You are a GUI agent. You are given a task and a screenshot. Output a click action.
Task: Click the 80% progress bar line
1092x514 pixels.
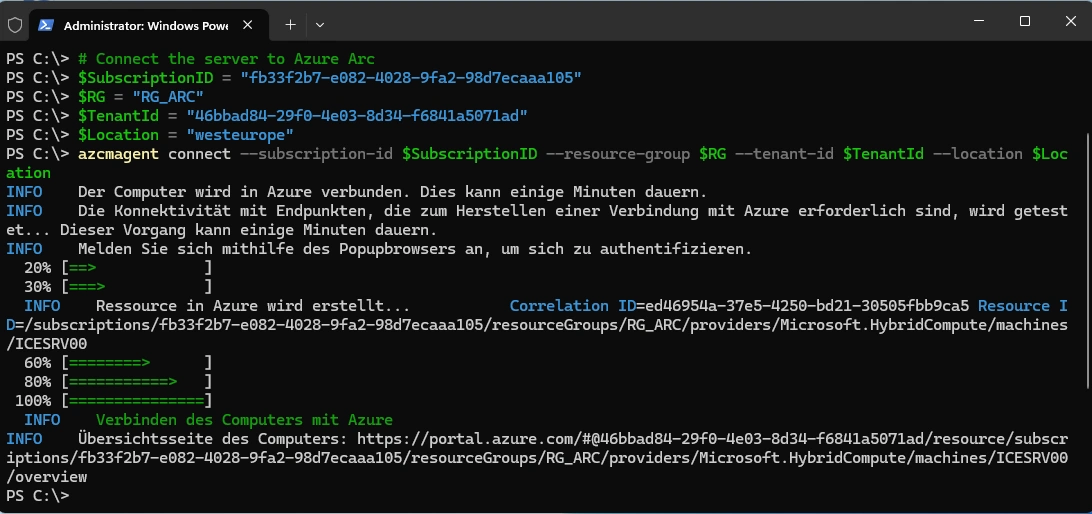point(118,381)
